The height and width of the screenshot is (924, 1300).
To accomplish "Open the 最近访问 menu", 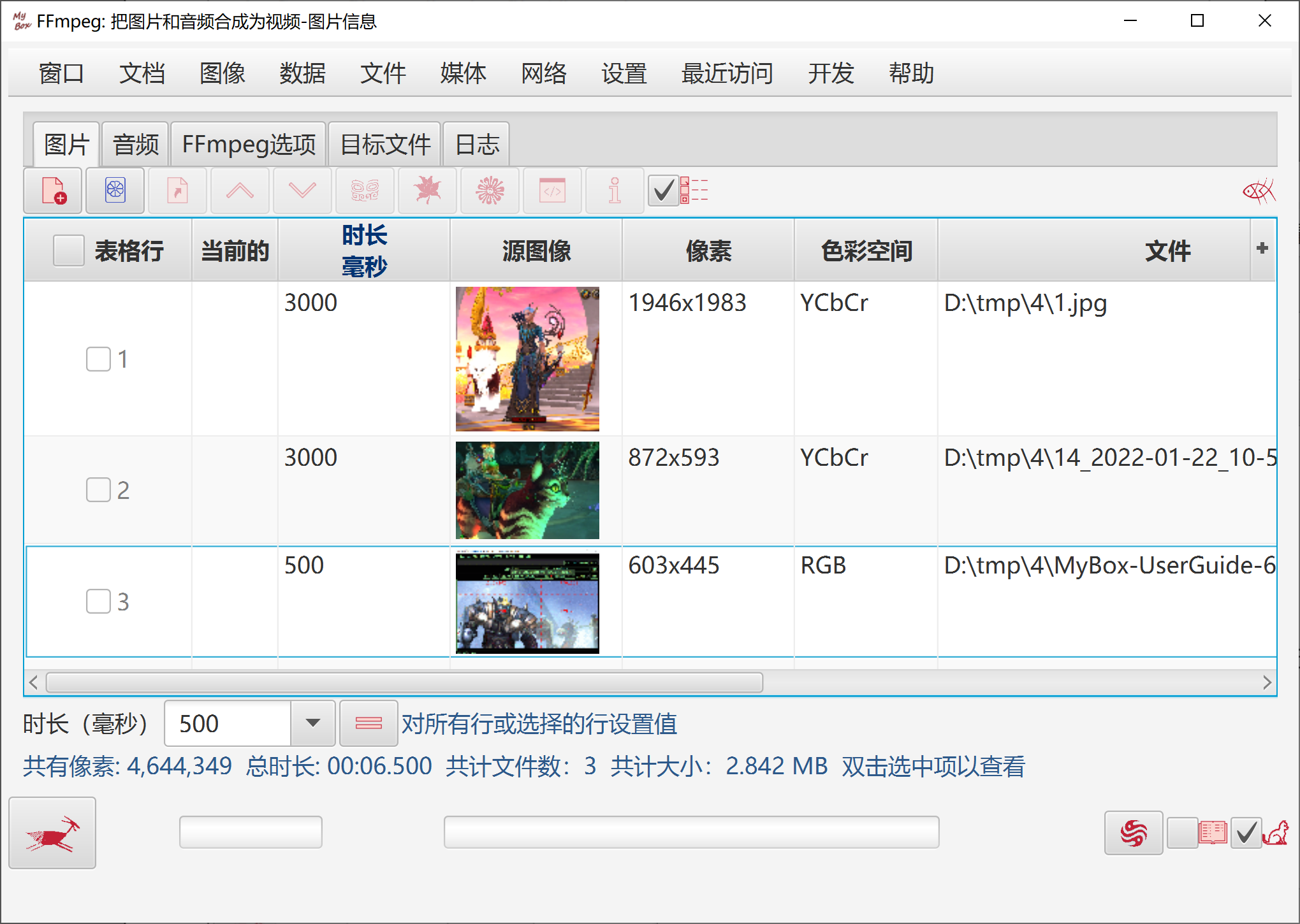I will tap(727, 73).
